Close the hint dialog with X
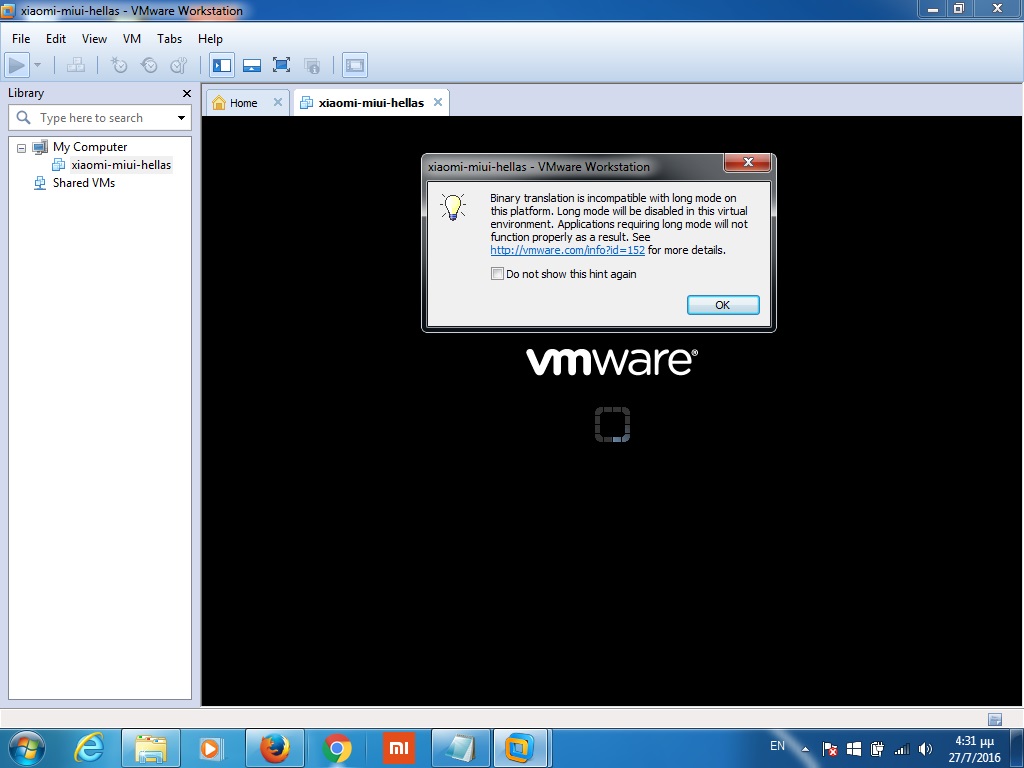The height and width of the screenshot is (768, 1024). click(748, 162)
